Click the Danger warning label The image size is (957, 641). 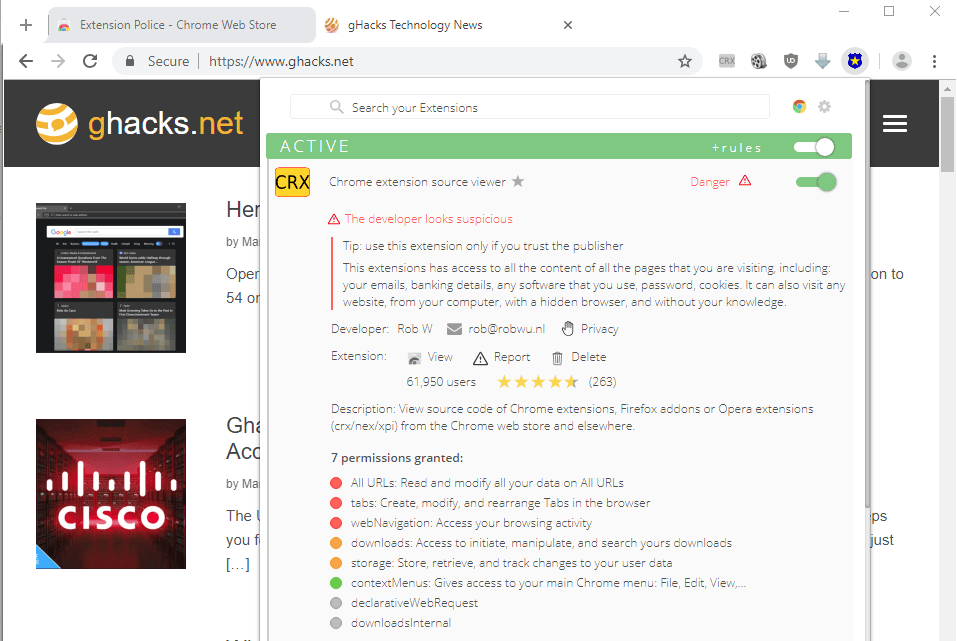[710, 182]
